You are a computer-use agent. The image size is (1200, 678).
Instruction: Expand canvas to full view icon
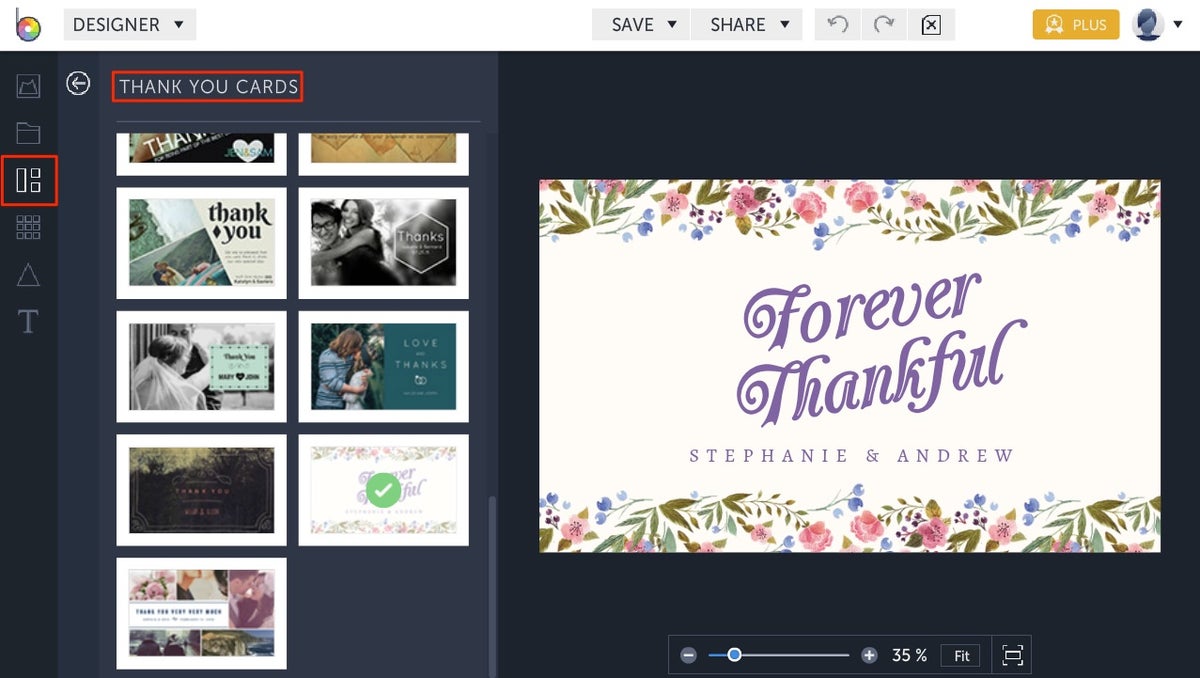coord(1011,655)
